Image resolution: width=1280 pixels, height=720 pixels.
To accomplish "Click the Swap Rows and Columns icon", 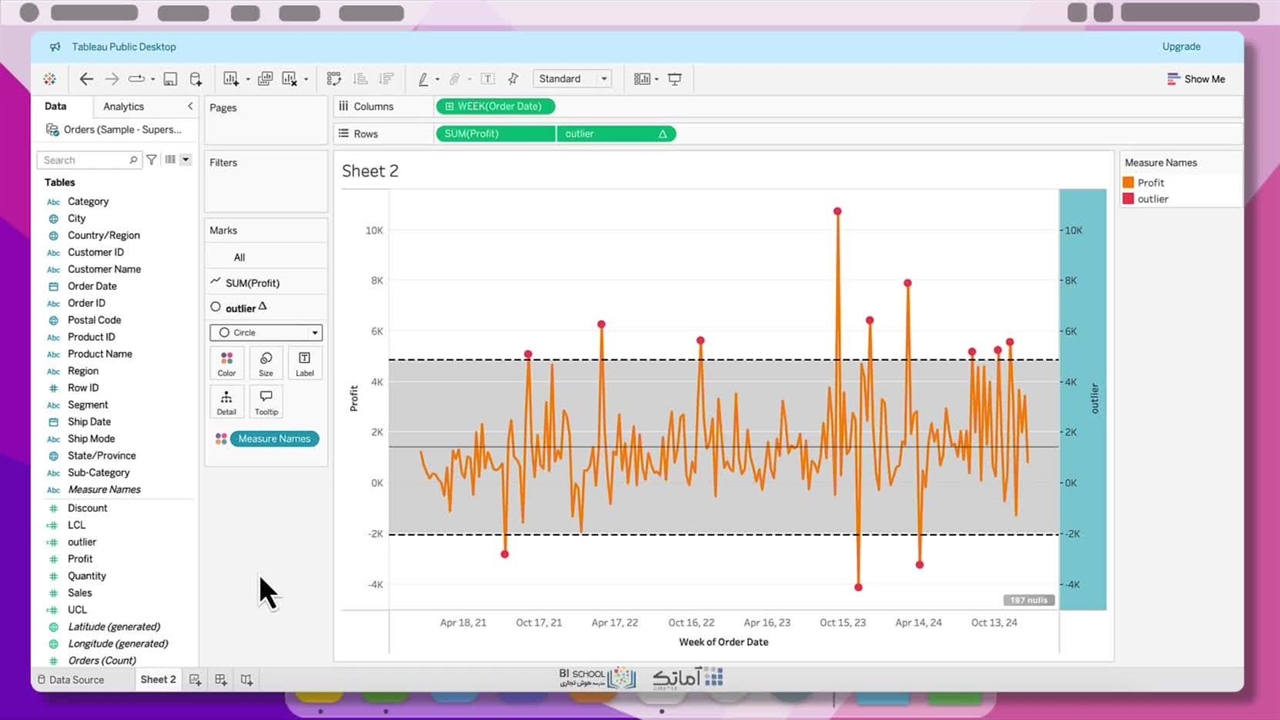I will [334, 79].
